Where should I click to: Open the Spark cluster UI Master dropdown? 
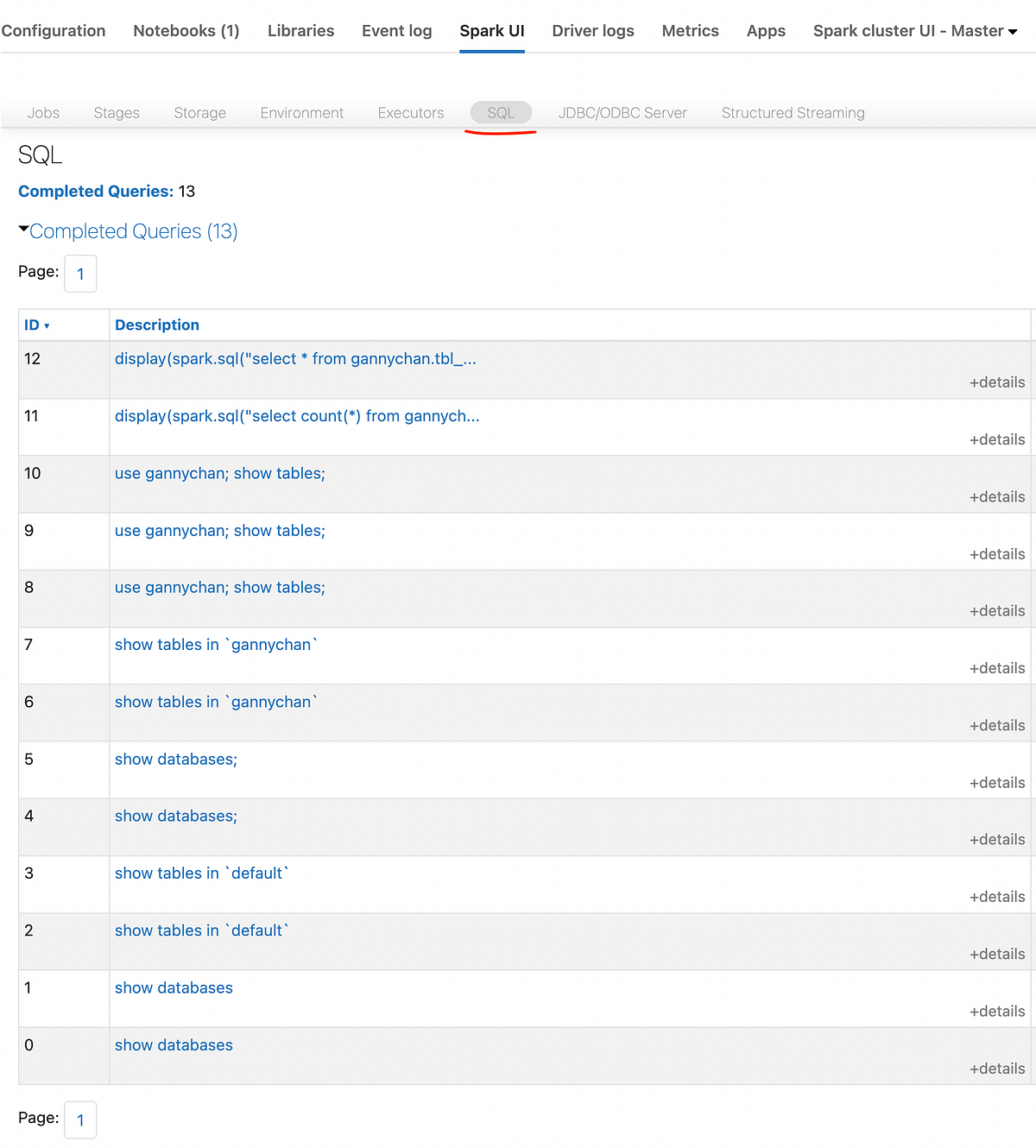pos(913,30)
